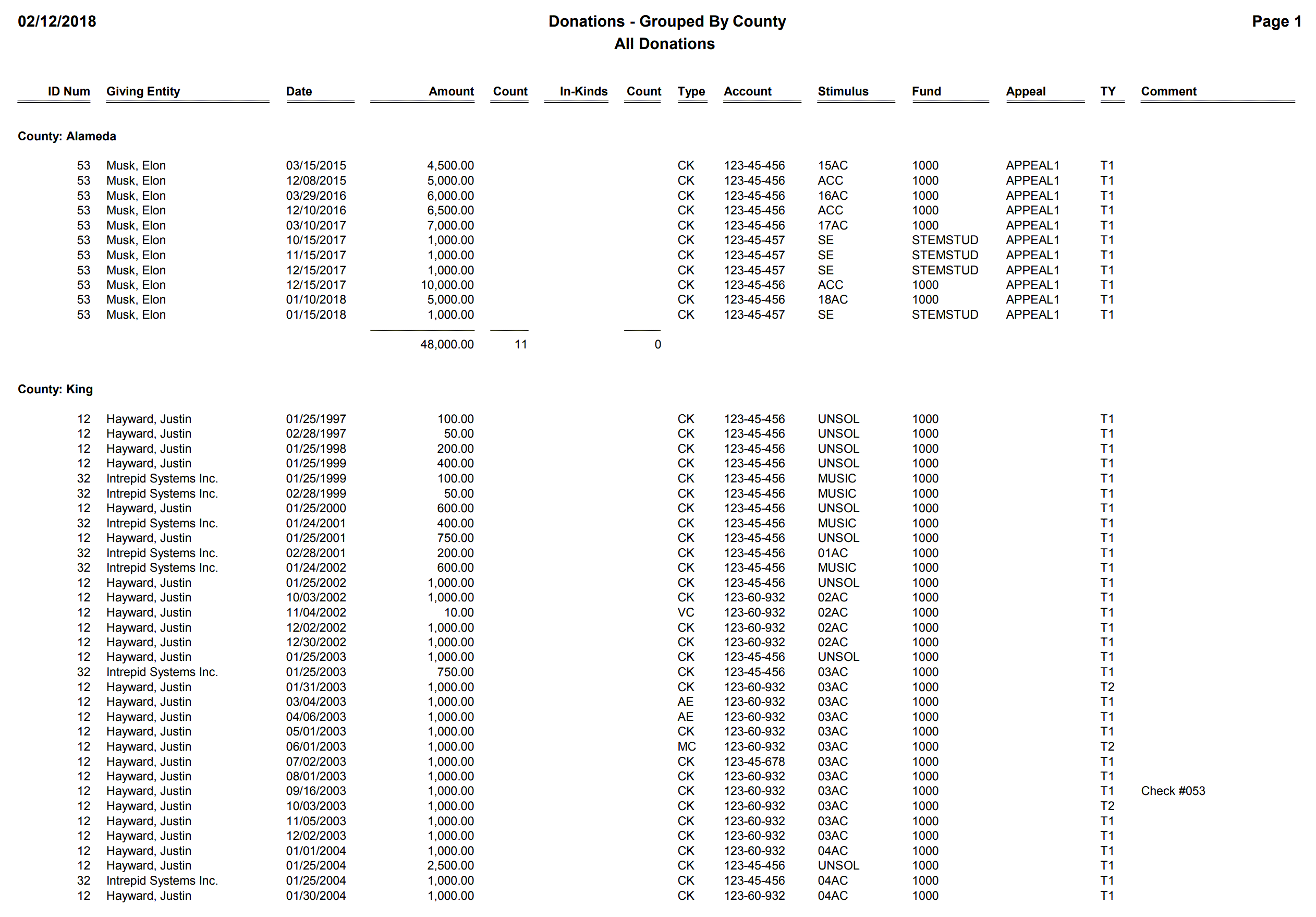The width and height of the screenshot is (1316, 917).
Task: Click the MC type on 06/01/2003 row
Action: tap(687, 746)
